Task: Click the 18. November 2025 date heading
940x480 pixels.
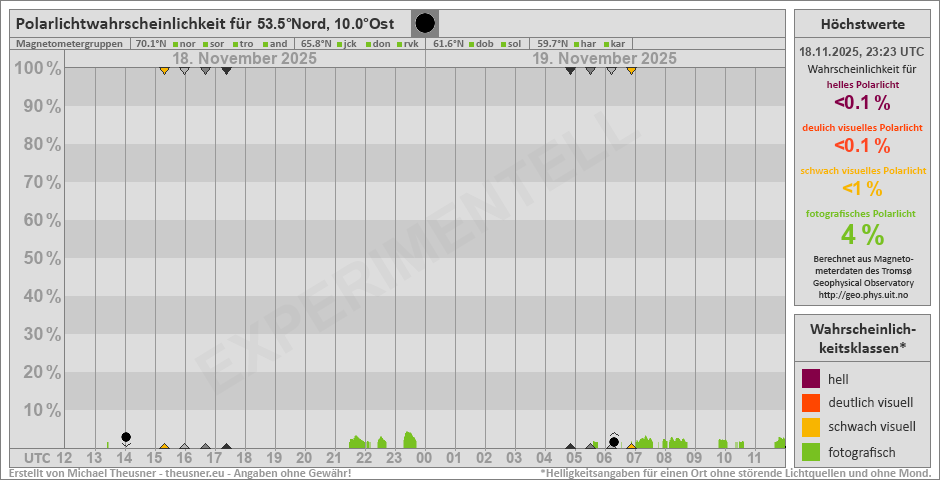Action: pyautogui.click(x=245, y=59)
